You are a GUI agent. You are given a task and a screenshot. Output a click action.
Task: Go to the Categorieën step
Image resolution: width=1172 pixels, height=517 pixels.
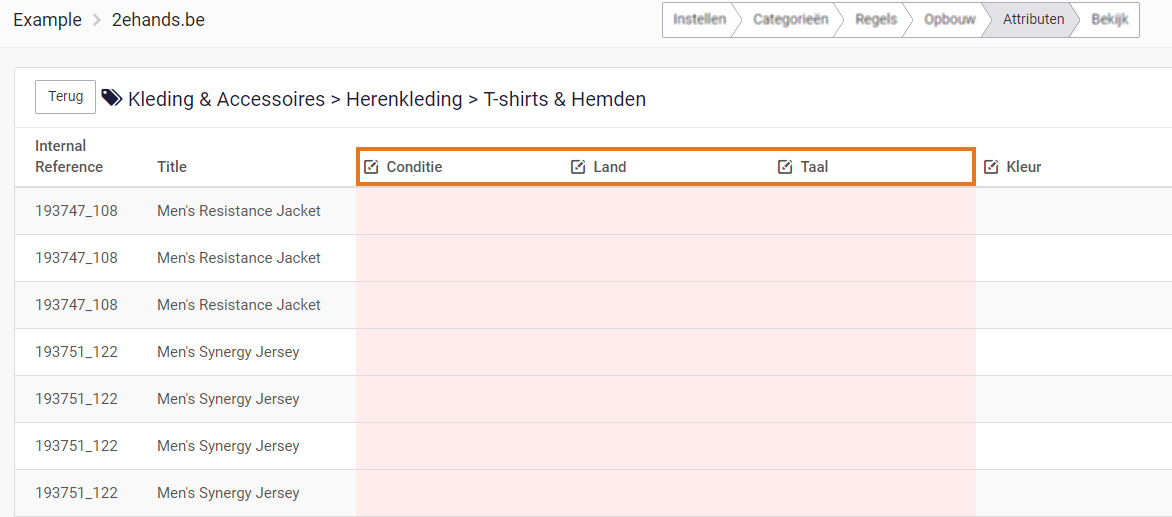click(x=790, y=20)
